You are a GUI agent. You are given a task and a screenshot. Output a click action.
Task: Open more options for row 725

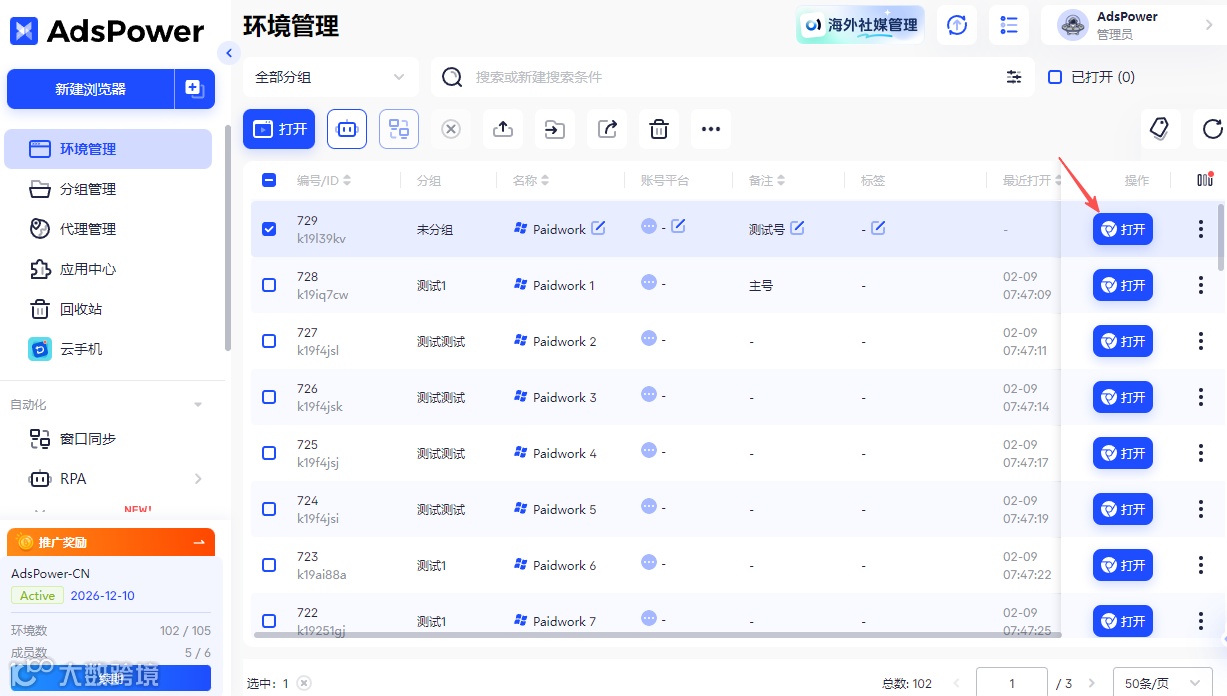coord(1201,453)
